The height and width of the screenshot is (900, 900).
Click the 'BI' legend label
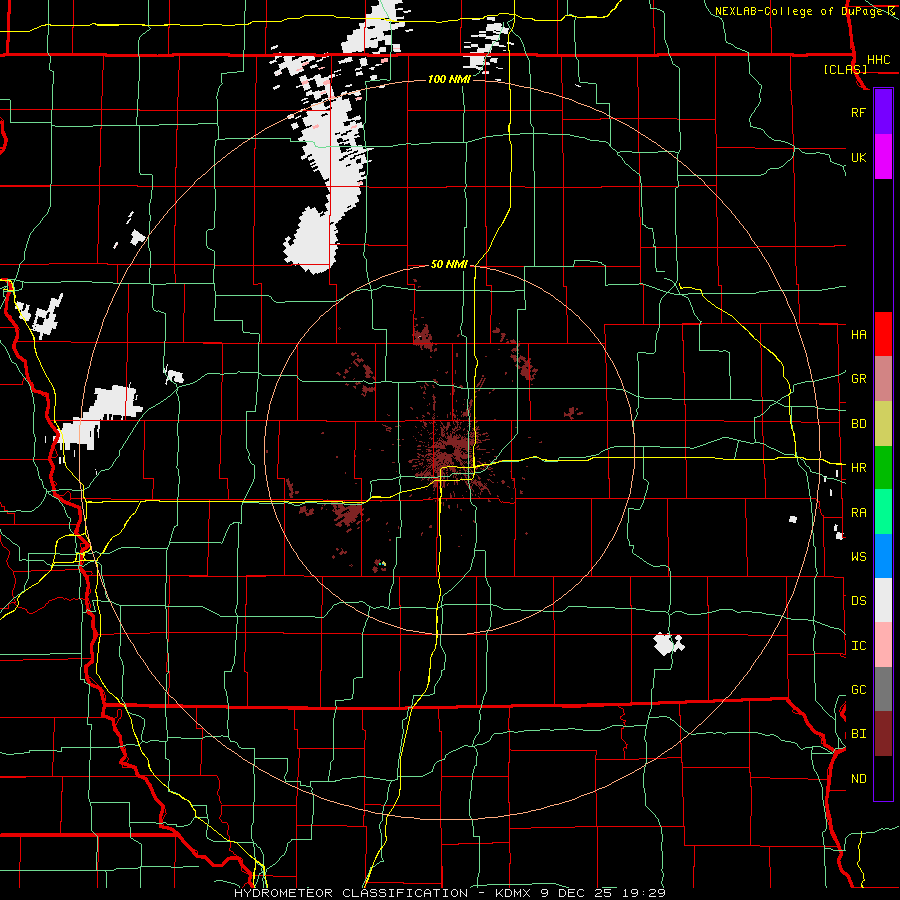coord(858,734)
